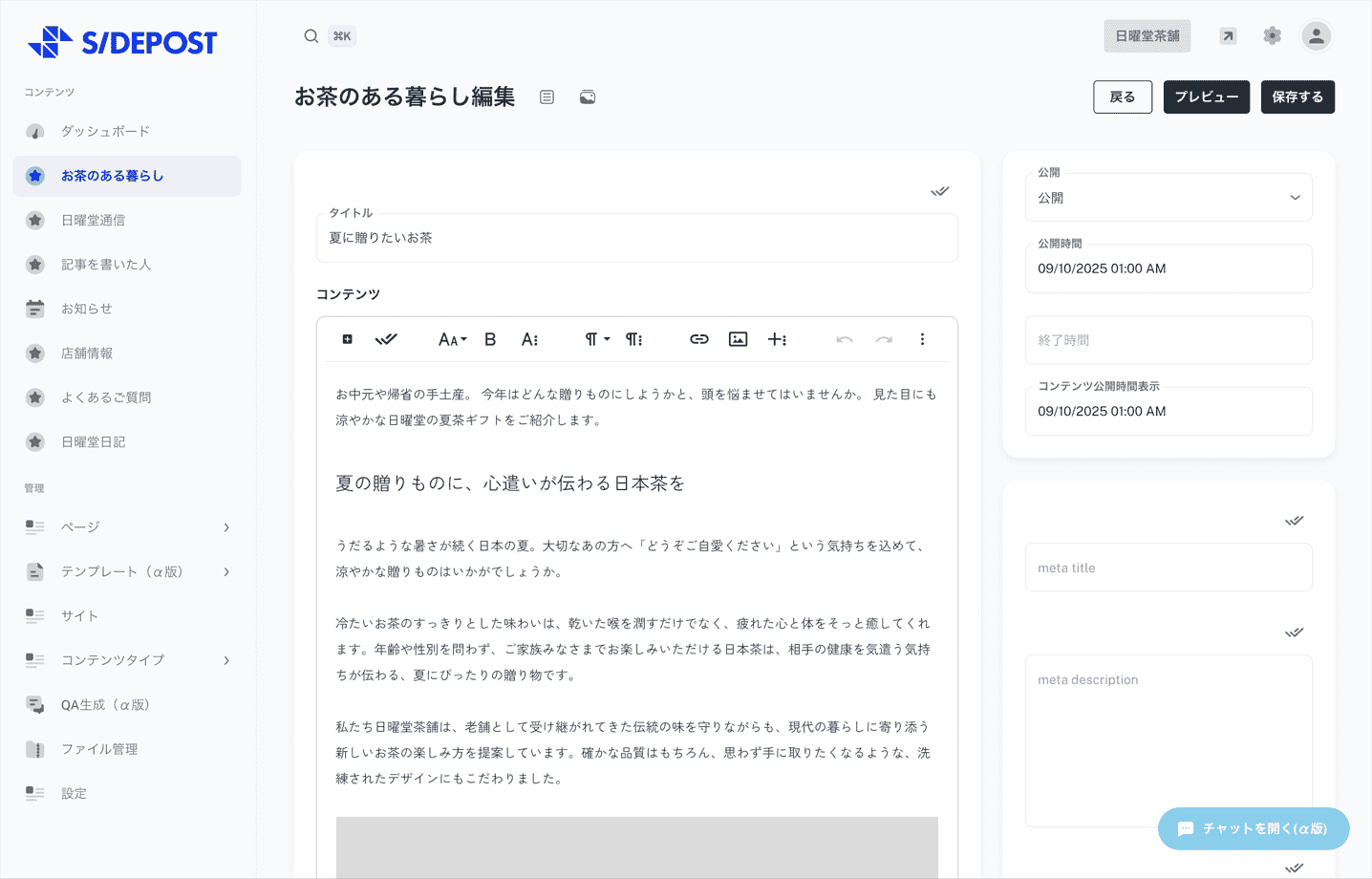
Task: Open チャットを開く(α版) chat button
Action: (x=1254, y=828)
